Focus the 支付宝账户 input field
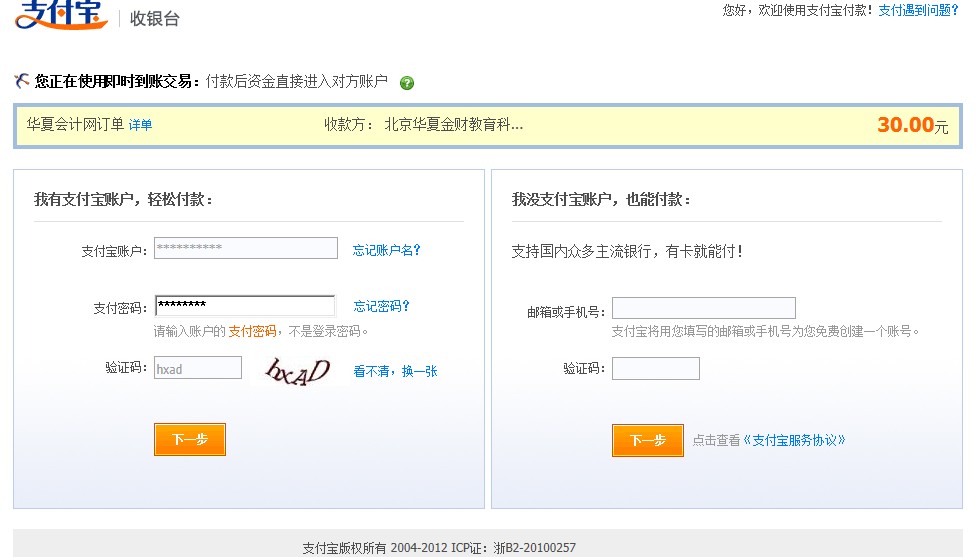The image size is (976, 557). tap(246, 248)
